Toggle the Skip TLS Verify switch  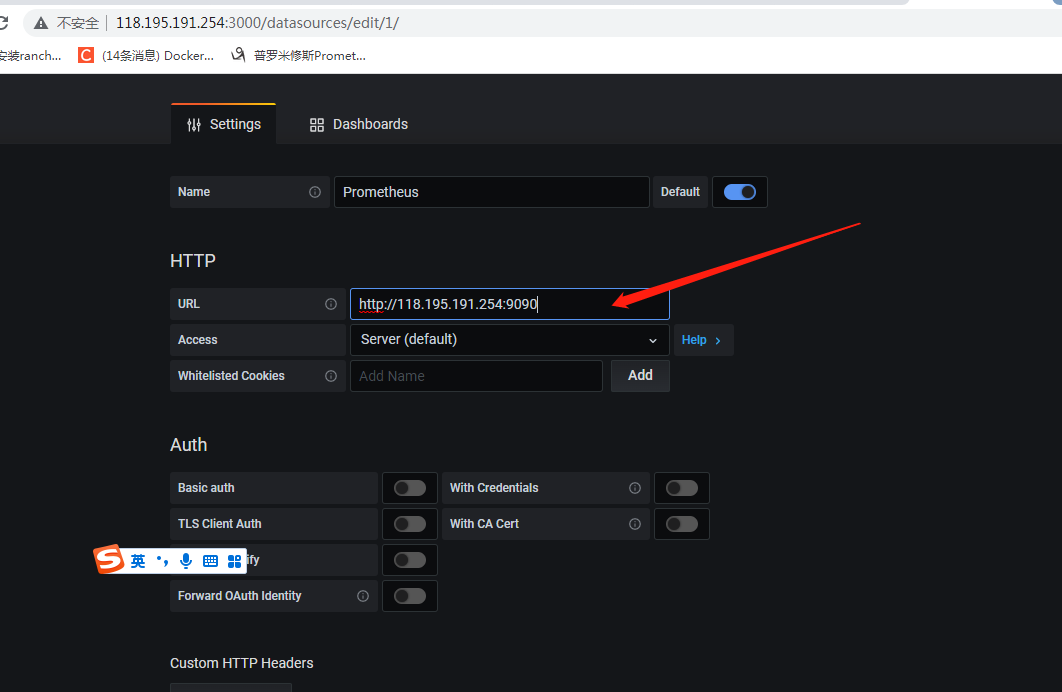[410, 560]
